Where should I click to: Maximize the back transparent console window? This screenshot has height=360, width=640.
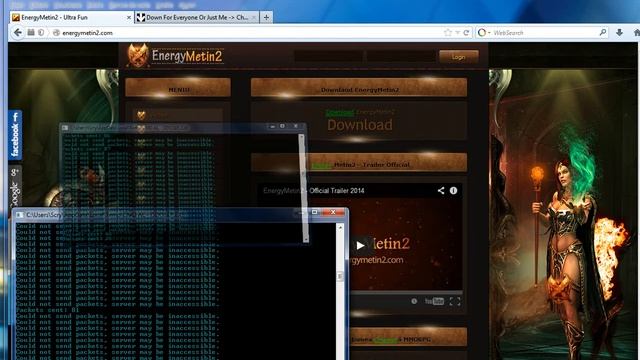pos(282,127)
